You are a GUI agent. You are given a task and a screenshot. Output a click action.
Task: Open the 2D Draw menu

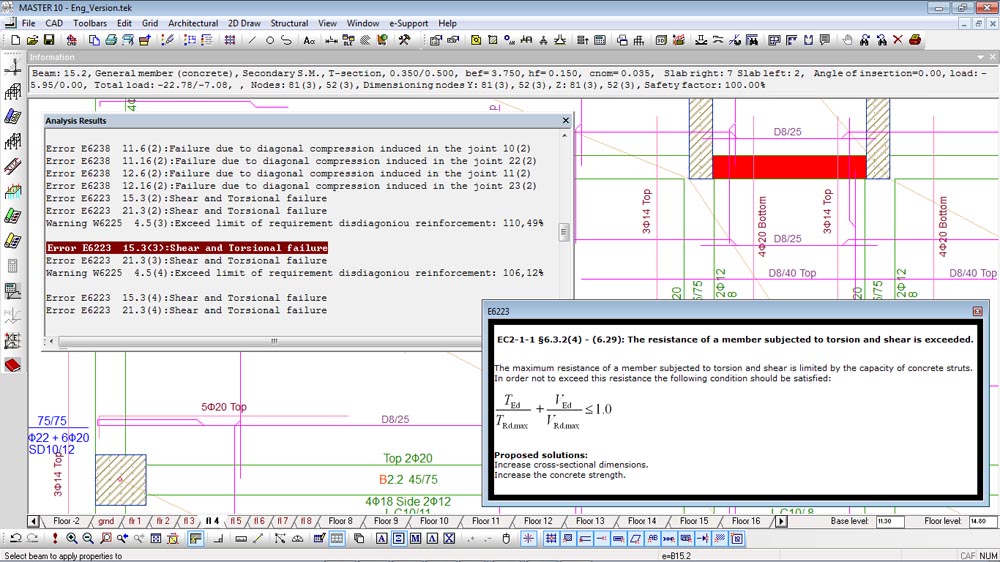pyautogui.click(x=244, y=23)
